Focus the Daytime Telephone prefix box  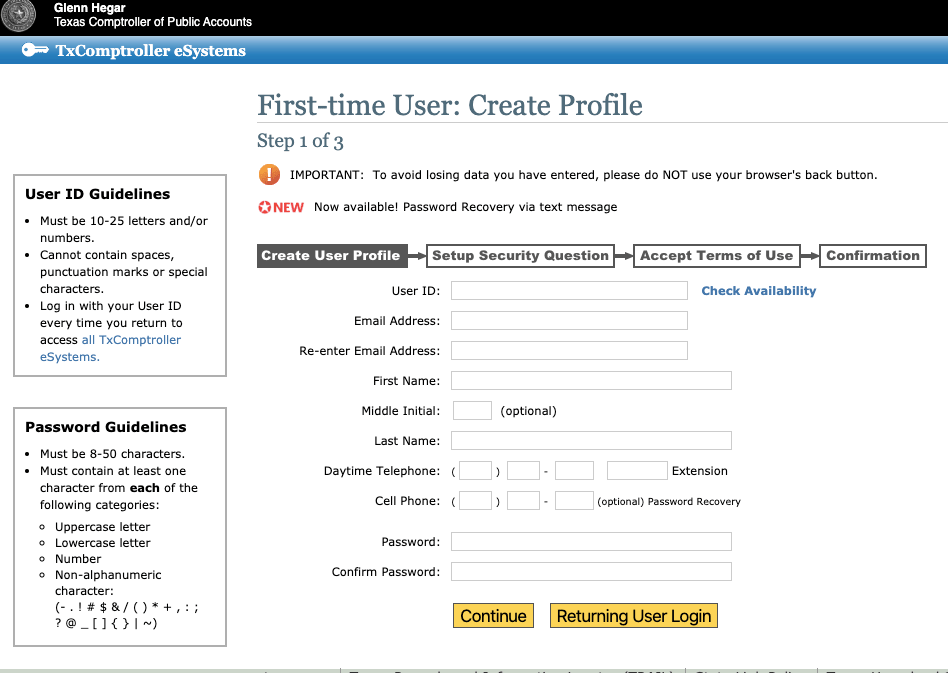click(x=523, y=470)
